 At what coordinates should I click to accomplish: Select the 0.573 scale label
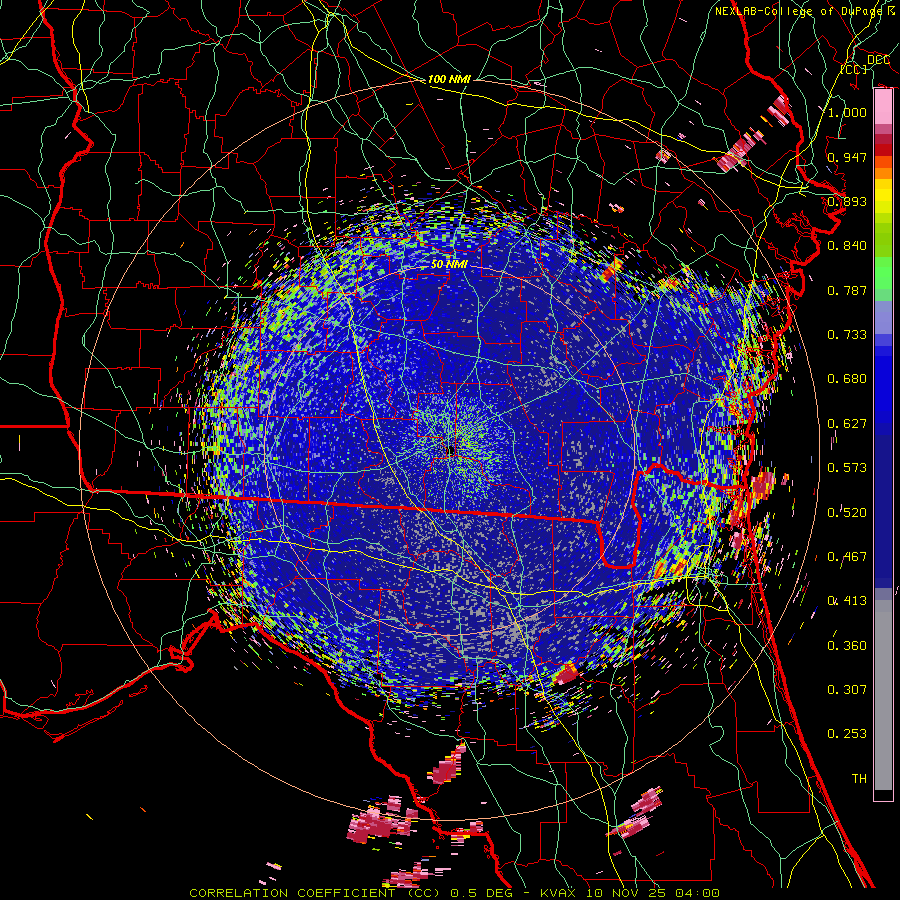click(x=847, y=468)
